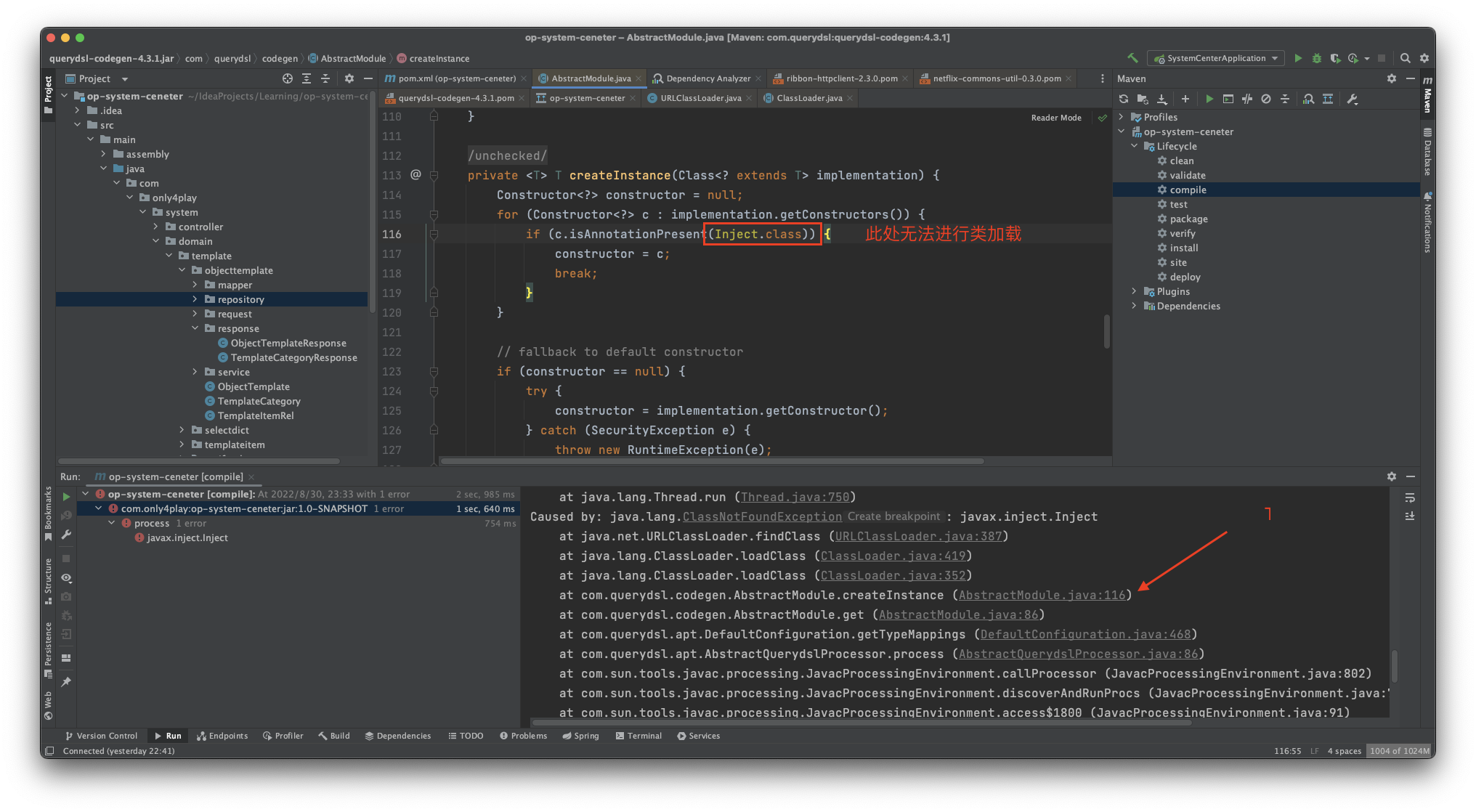Collapse All in Project panel

click(x=325, y=78)
